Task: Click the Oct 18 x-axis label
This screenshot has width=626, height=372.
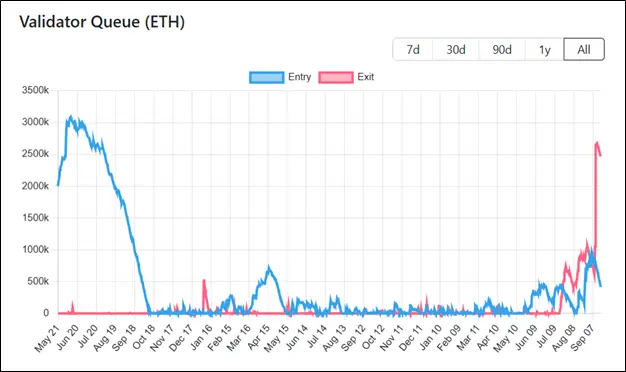Action: click(x=144, y=338)
